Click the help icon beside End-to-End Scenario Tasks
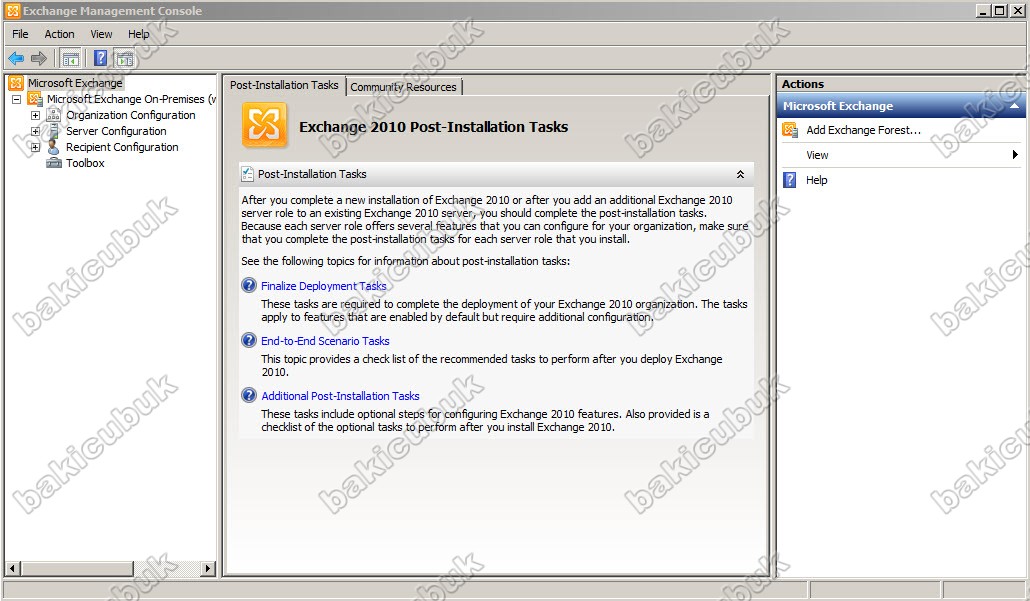The height and width of the screenshot is (601, 1030). [x=249, y=340]
